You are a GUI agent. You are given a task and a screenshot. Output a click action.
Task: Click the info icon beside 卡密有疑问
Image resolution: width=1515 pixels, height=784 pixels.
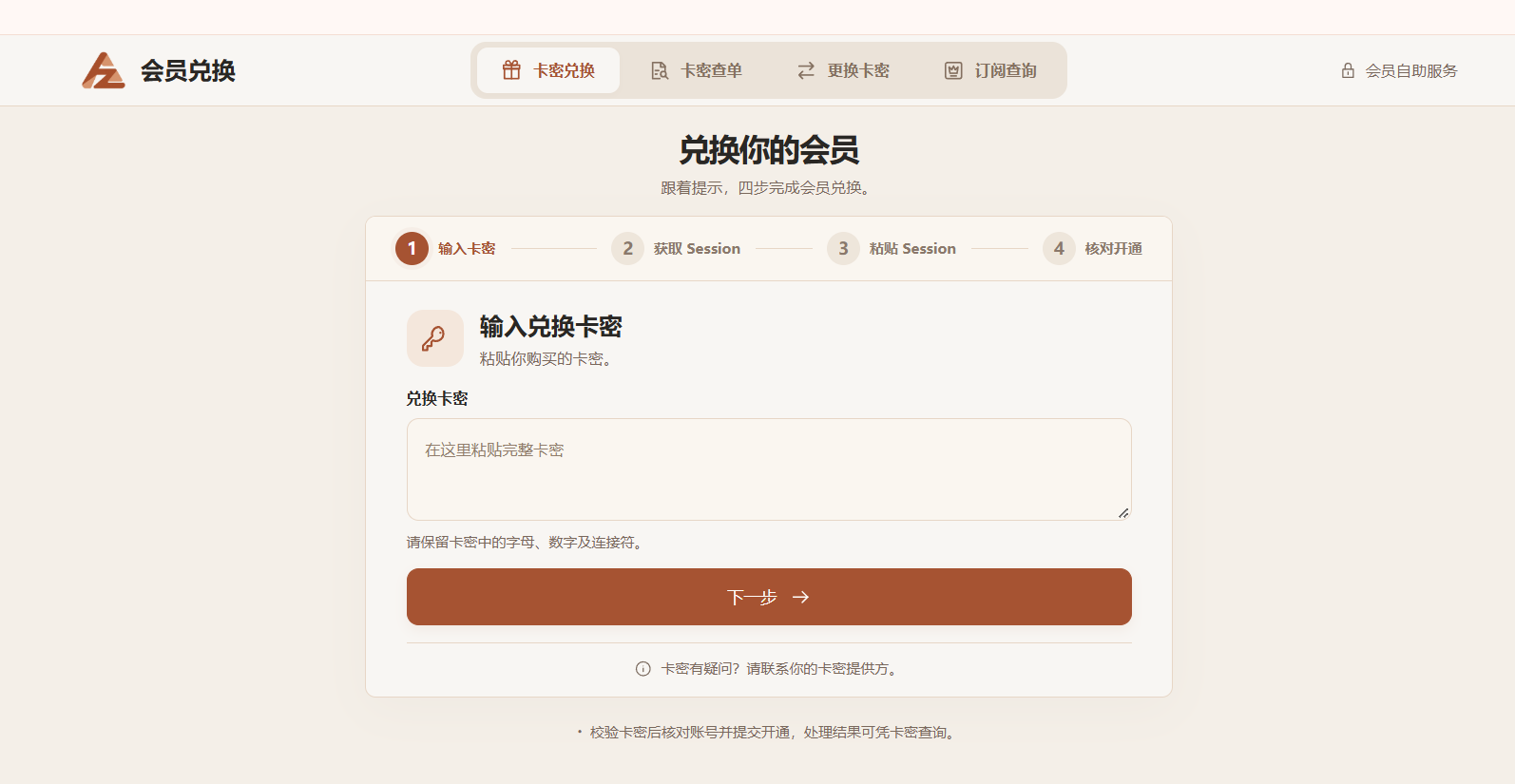tap(643, 669)
